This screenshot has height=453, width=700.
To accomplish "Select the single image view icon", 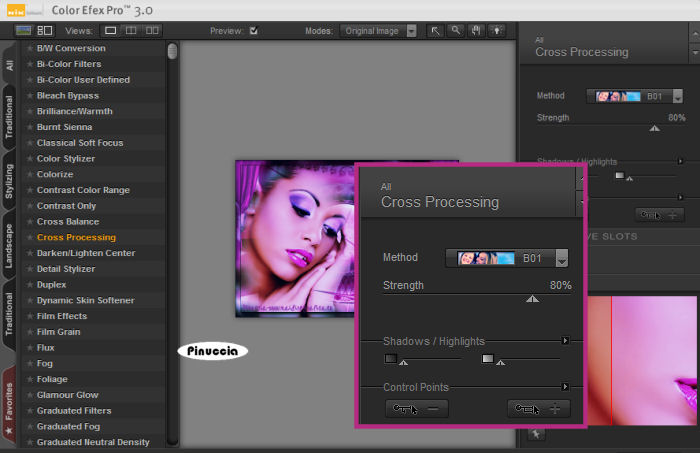I will click(x=111, y=30).
